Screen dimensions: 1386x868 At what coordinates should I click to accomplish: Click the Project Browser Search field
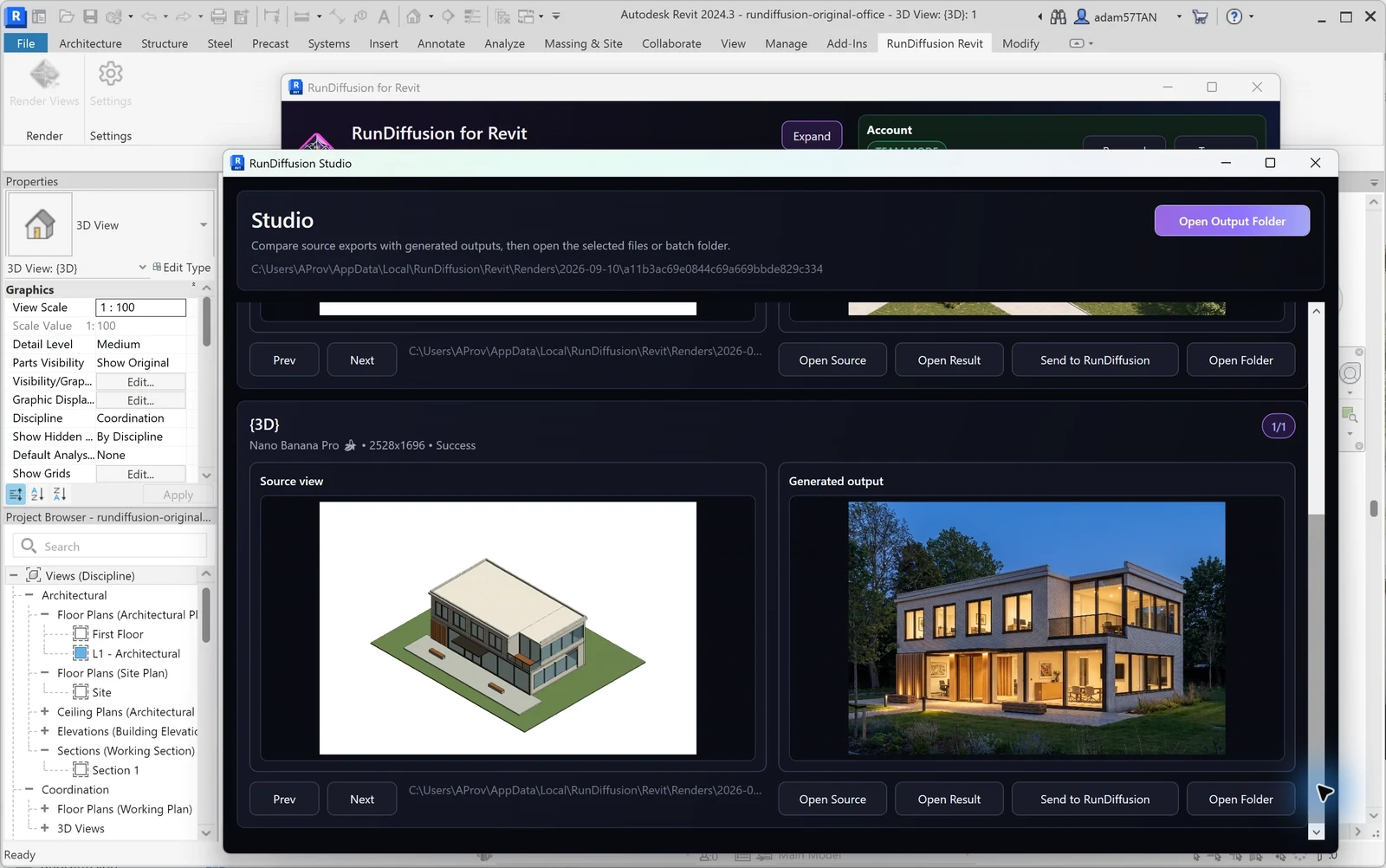[x=110, y=546]
